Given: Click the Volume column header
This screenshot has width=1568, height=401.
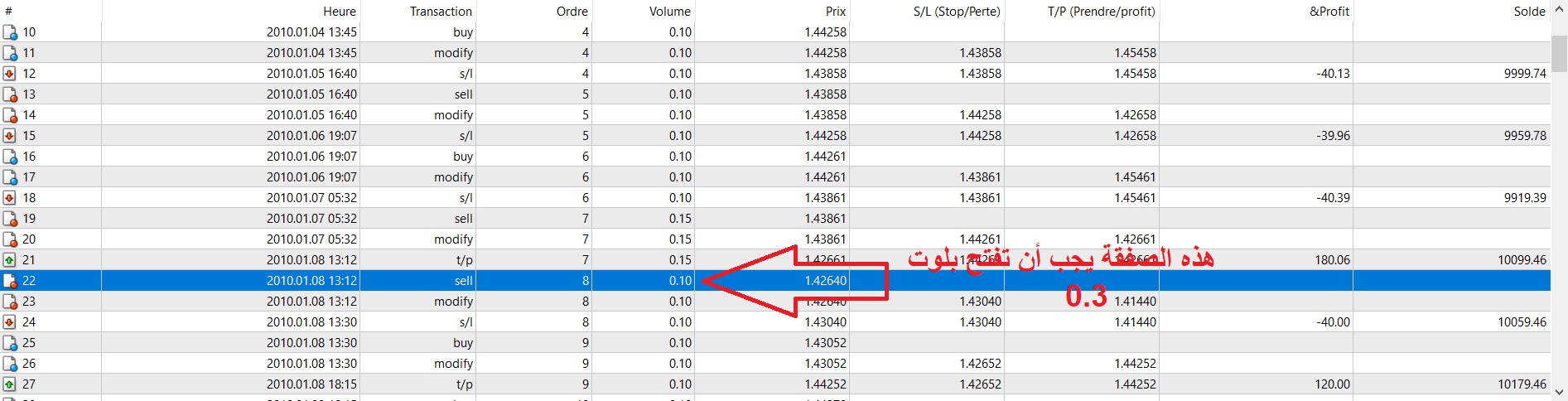Looking at the screenshot, I should [669, 11].
